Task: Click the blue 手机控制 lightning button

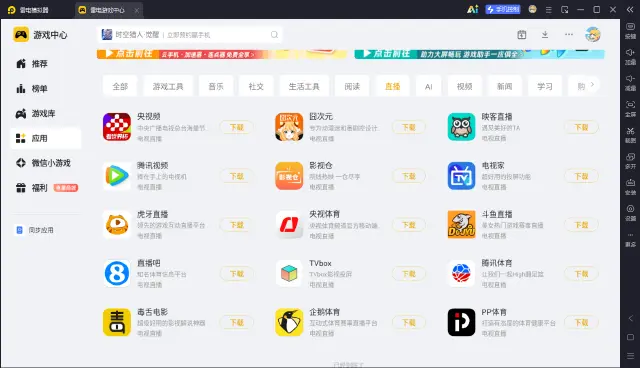Action: point(503,9)
